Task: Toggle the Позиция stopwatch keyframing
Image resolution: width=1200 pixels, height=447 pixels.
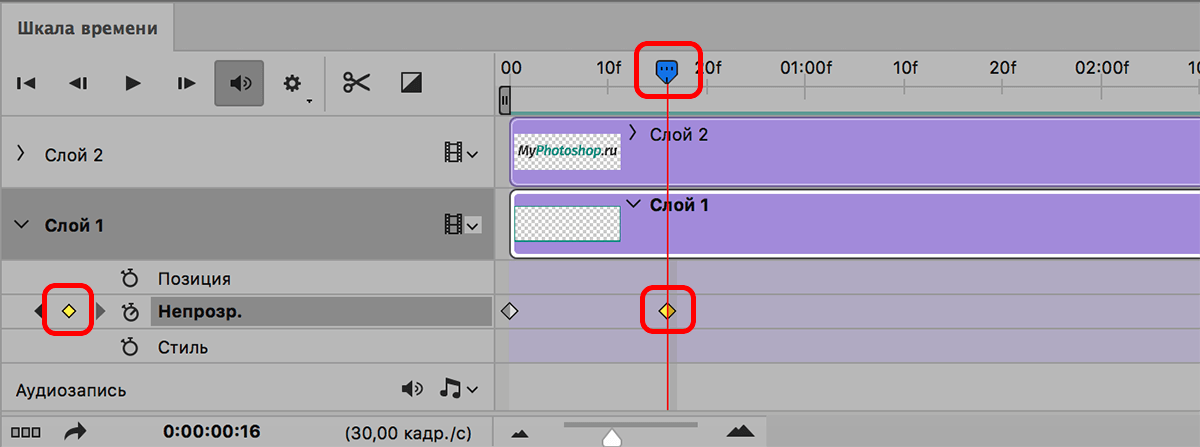Action: [129, 278]
